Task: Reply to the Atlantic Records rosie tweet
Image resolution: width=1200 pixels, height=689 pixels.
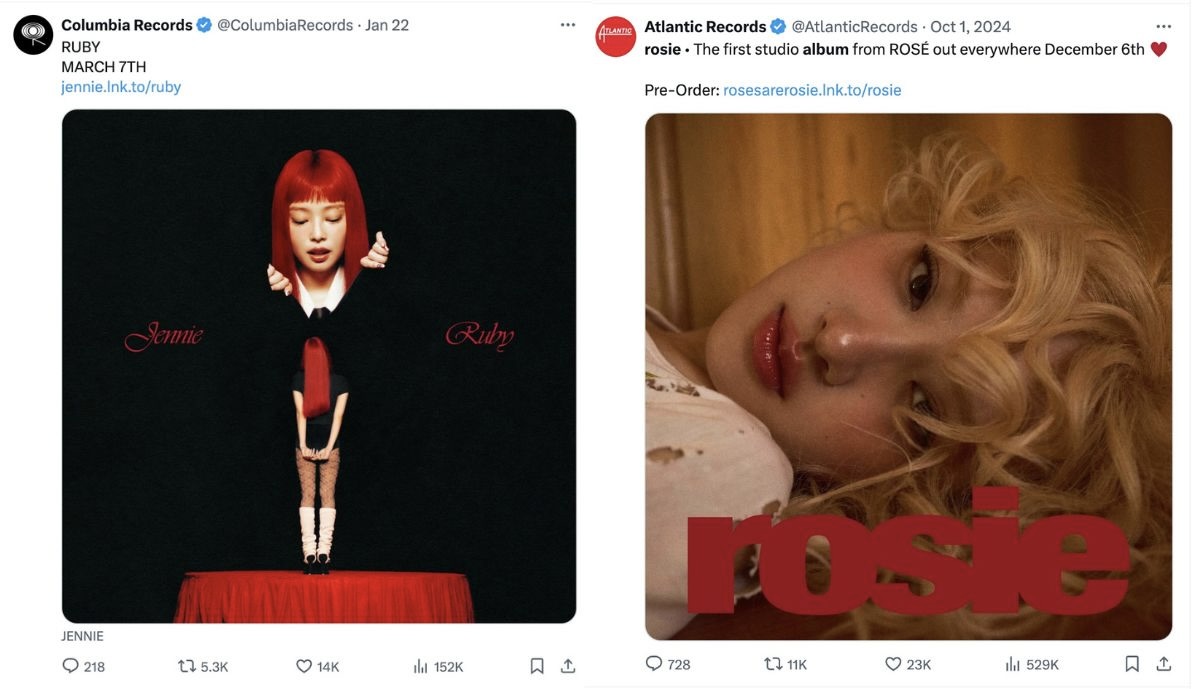Action: click(x=654, y=663)
